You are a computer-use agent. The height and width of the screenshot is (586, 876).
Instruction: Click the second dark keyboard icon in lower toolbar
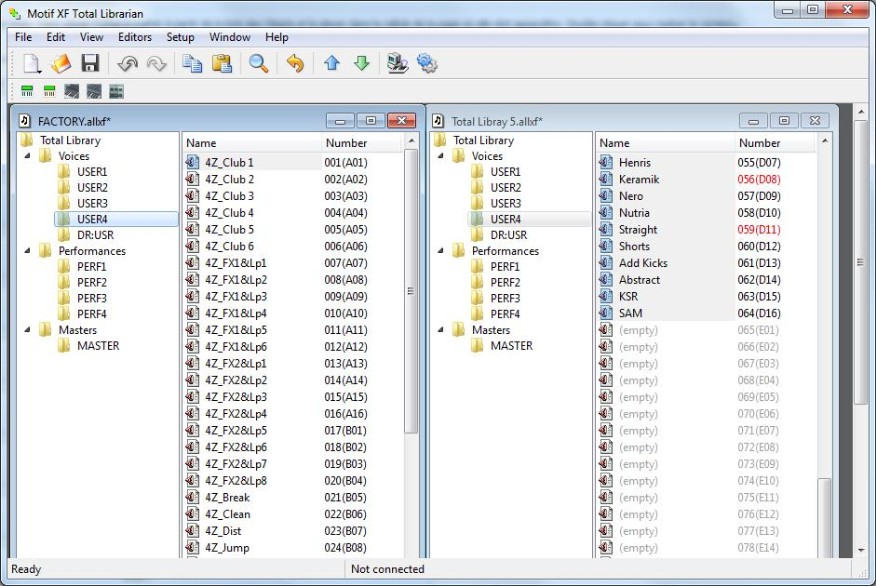[x=94, y=91]
